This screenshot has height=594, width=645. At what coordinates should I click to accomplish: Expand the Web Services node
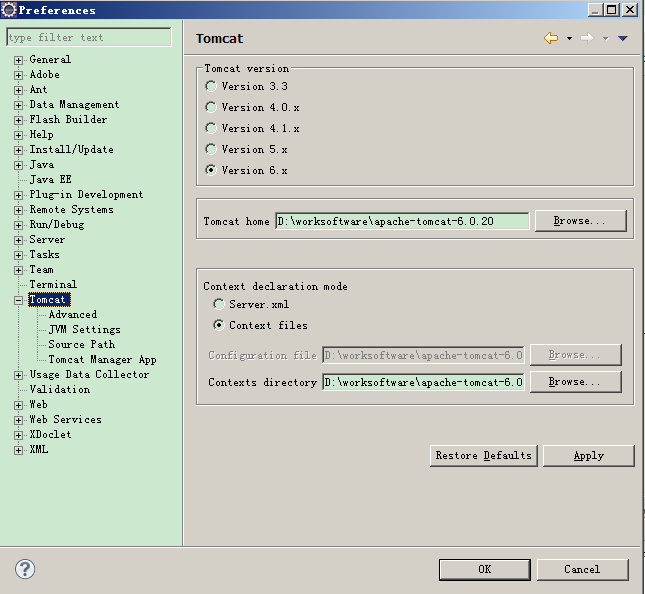tap(18, 420)
